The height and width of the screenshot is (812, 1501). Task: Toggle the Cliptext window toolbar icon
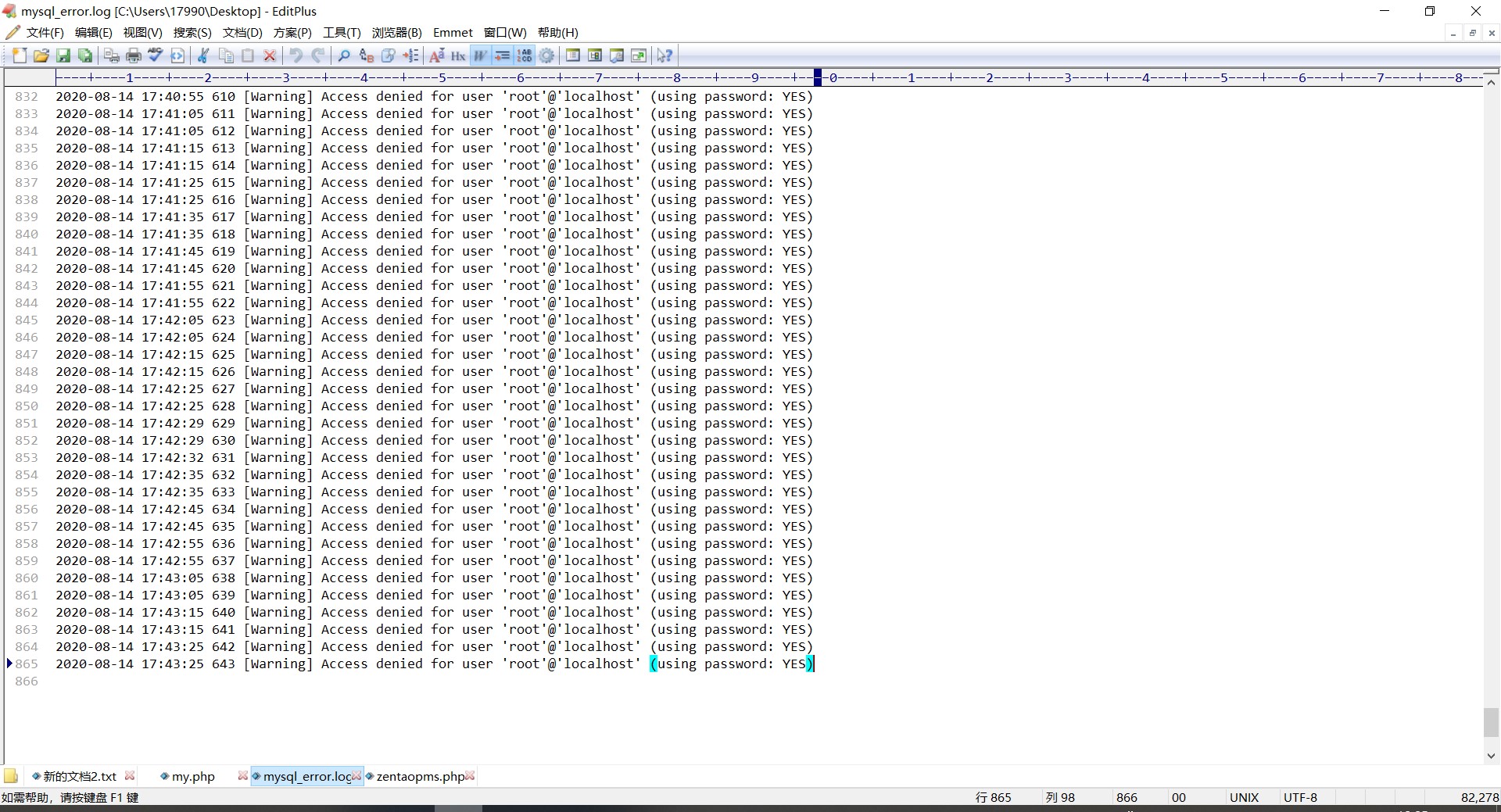pos(595,55)
